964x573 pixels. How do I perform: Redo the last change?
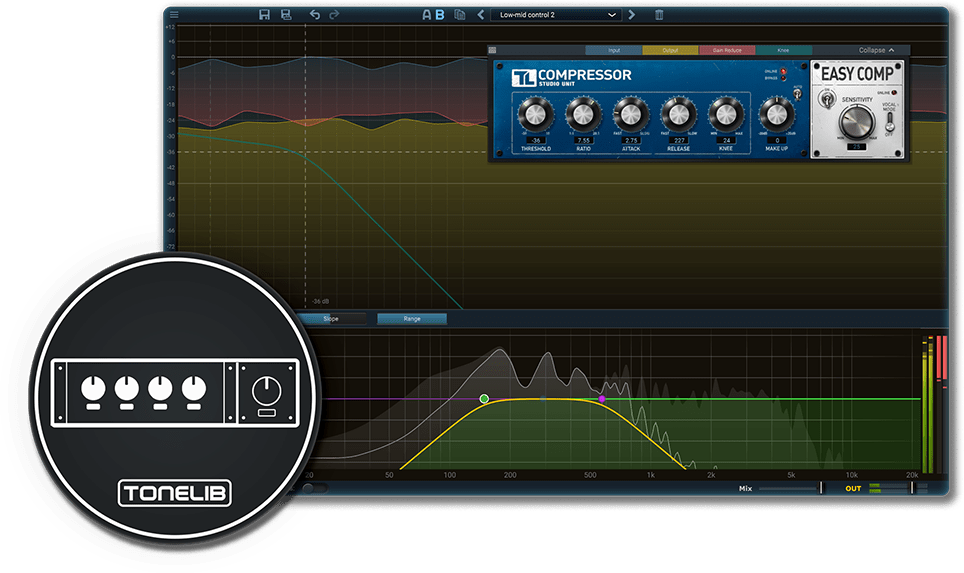click(x=334, y=15)
